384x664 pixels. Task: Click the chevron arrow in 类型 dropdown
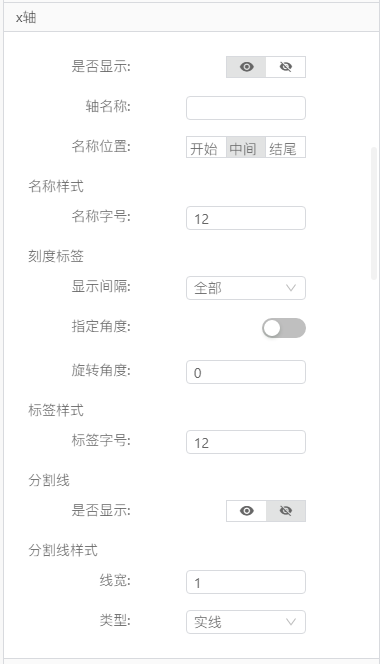(x=290, y=622)
